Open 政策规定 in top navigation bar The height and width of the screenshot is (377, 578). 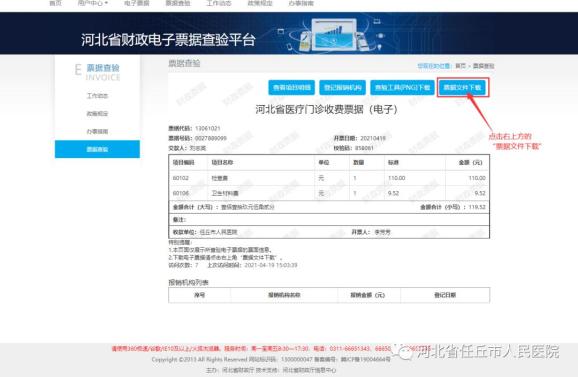tap(260, 3)
